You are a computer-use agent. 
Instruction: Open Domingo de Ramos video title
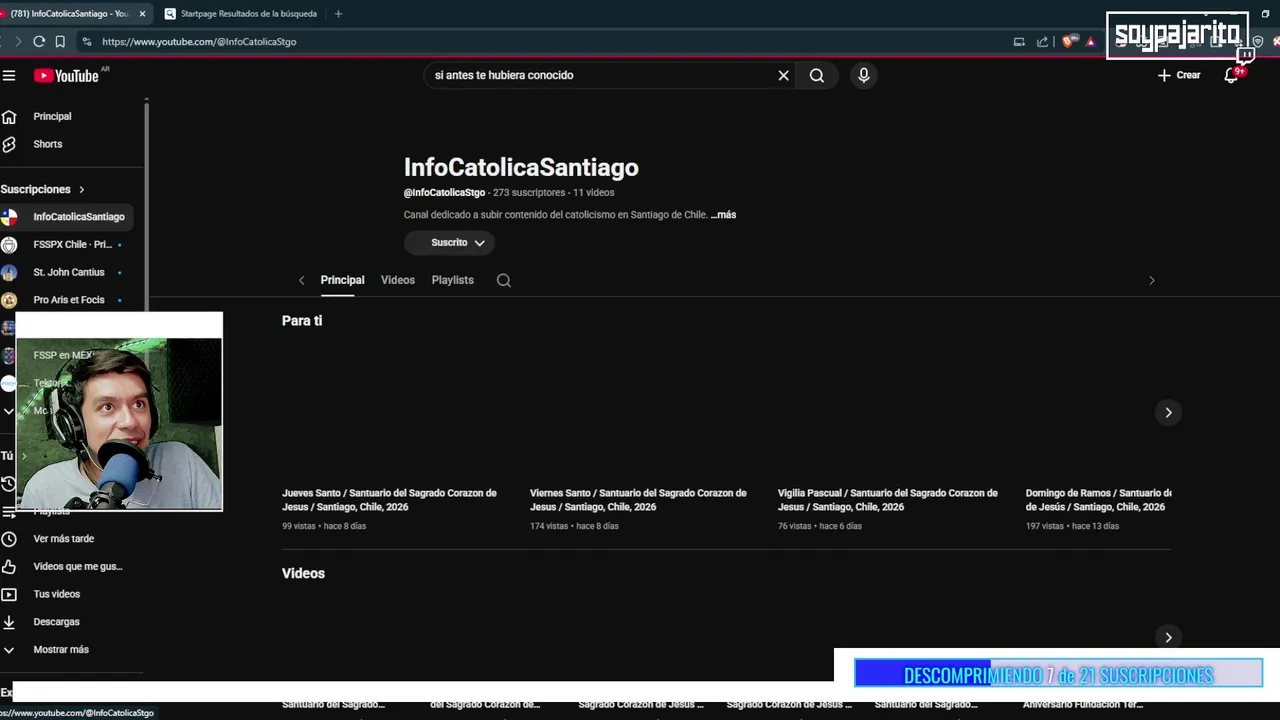pos(1098,500)
